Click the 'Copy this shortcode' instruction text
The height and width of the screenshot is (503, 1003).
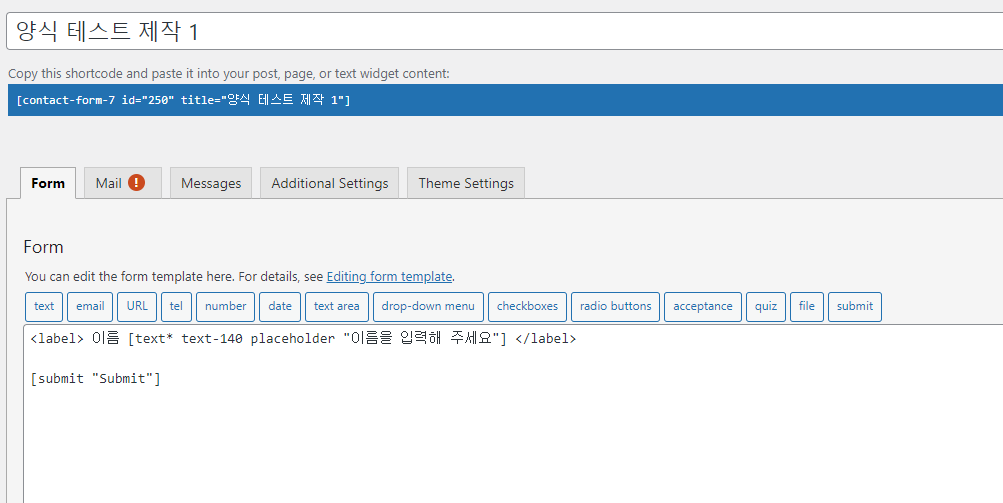229,74
